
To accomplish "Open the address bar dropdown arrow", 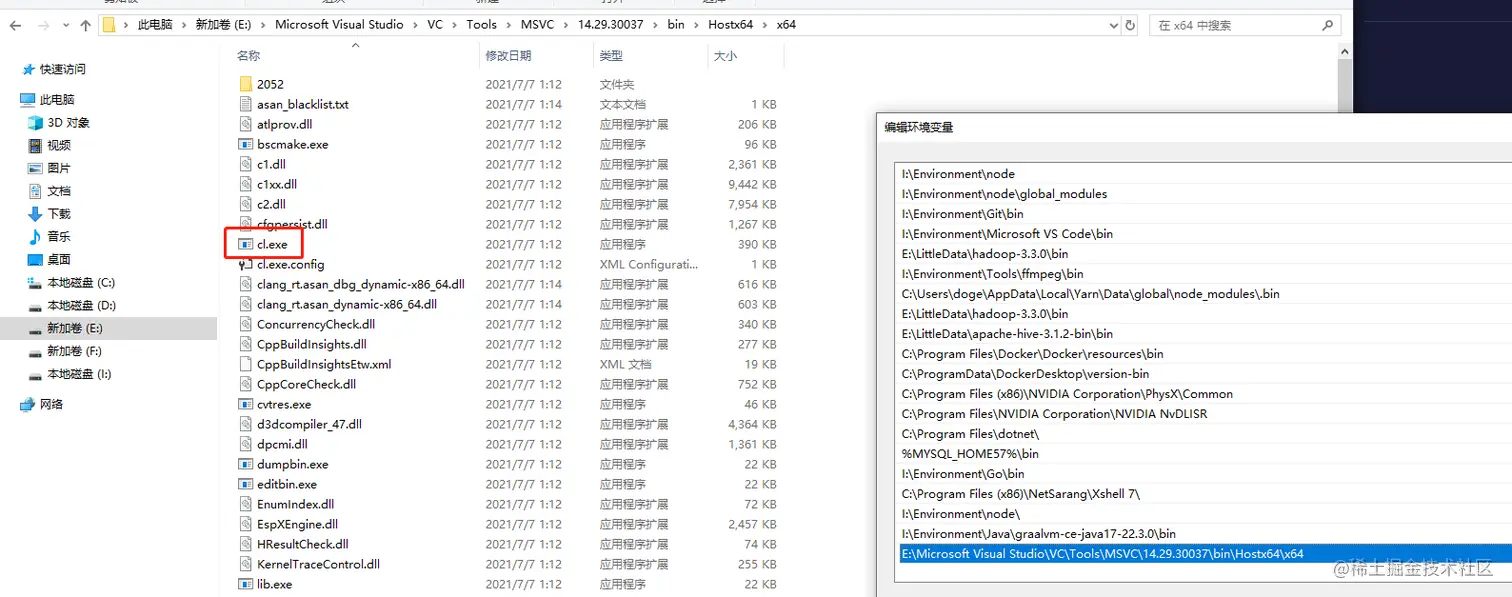I will (x=1113, y=25).
